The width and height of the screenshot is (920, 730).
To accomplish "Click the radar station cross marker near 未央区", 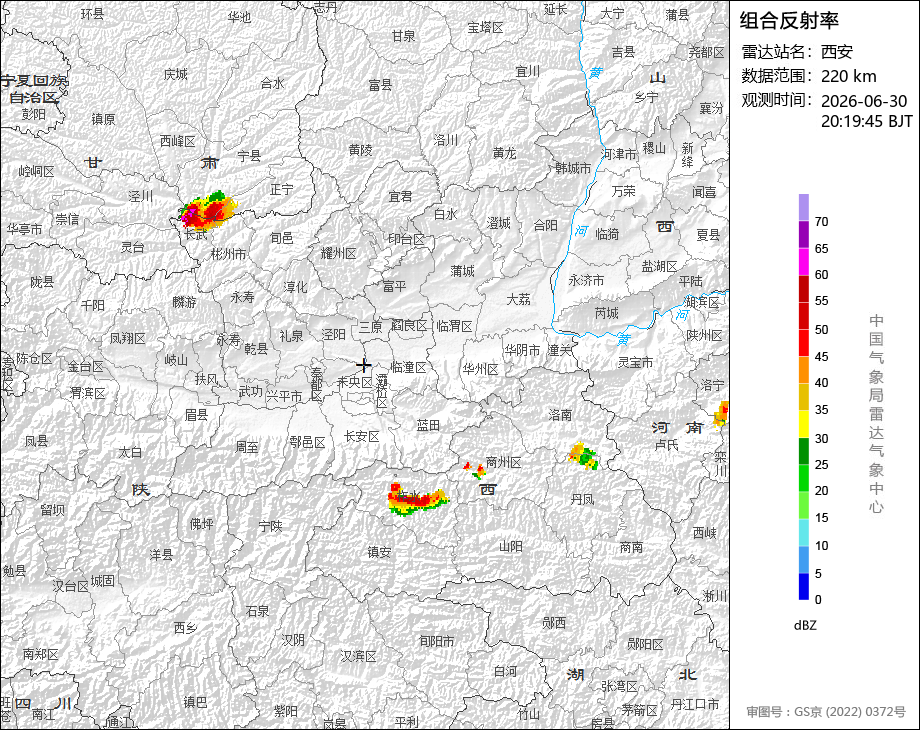I will [363, 365].
